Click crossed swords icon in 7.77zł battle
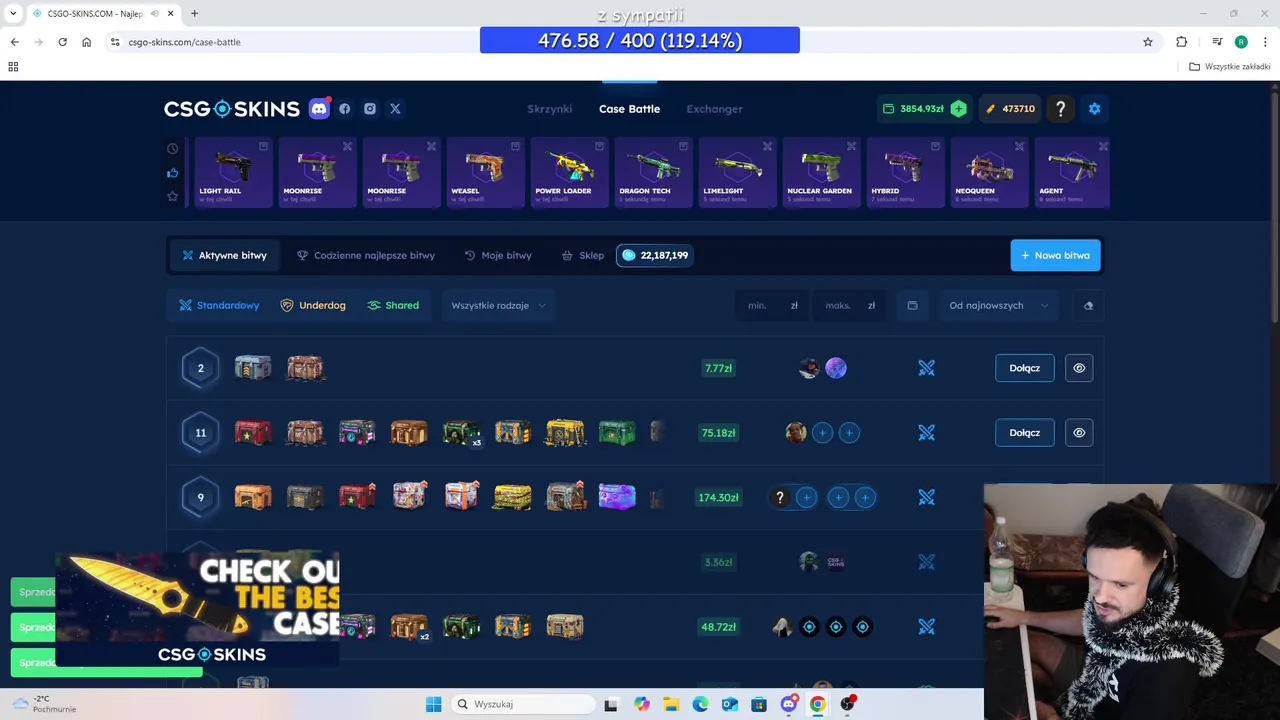This screenshot has height=720, width=1280. click(x=927, y=368)
